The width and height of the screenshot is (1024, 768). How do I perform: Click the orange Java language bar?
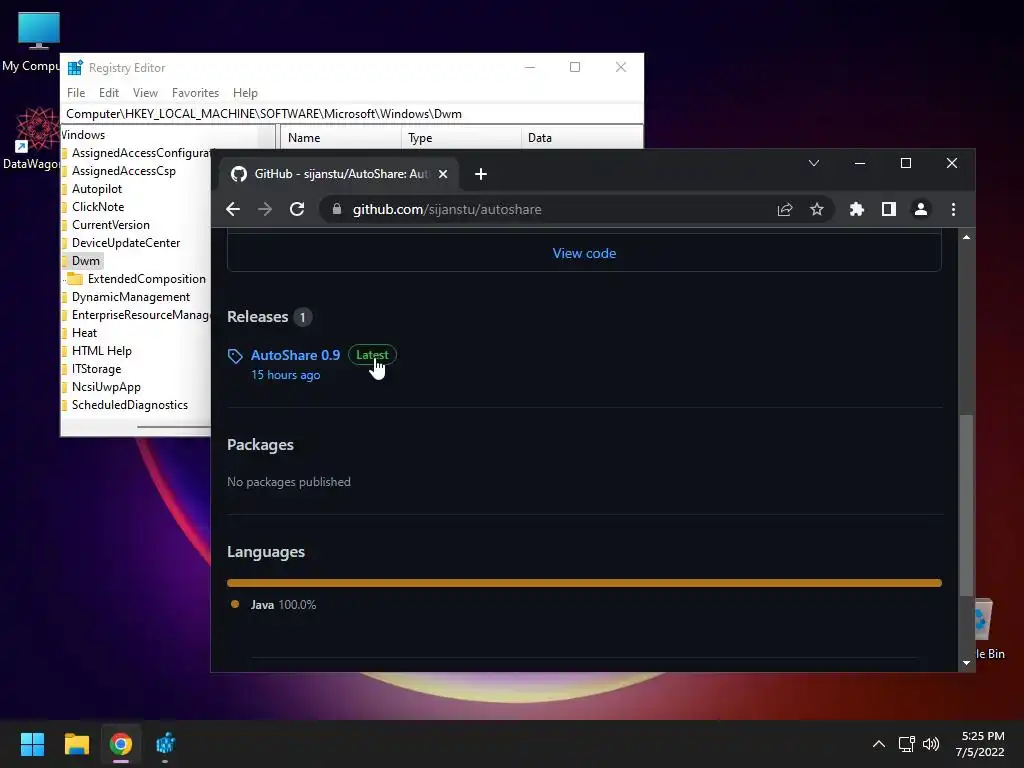[x=584, y=583]
